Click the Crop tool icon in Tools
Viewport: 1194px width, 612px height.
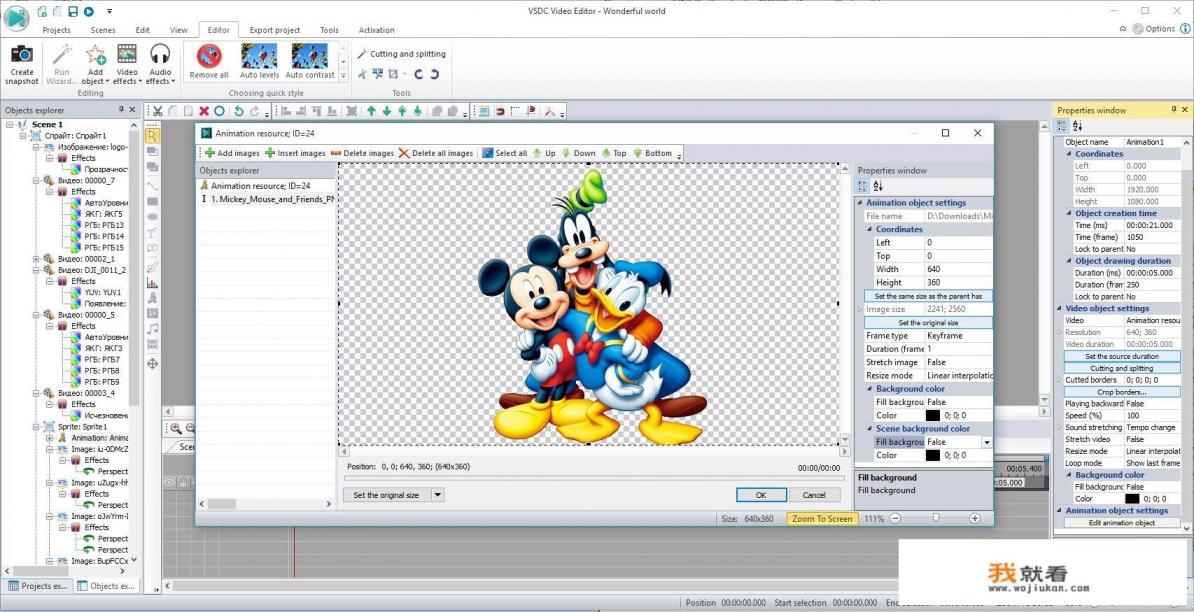pyautogui.click(x=393, y=74)
